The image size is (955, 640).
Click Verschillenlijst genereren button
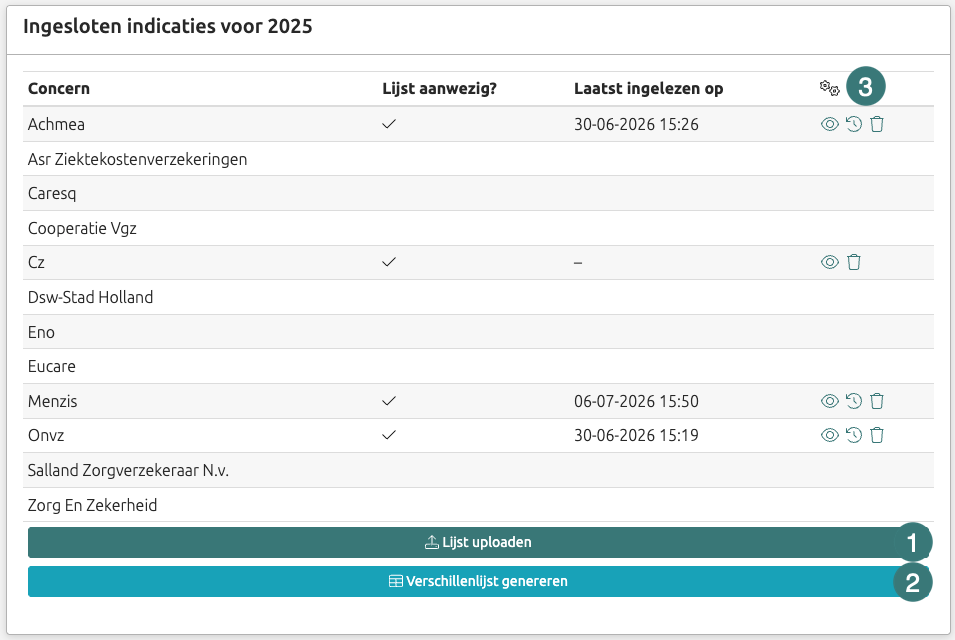coord(478,582)
